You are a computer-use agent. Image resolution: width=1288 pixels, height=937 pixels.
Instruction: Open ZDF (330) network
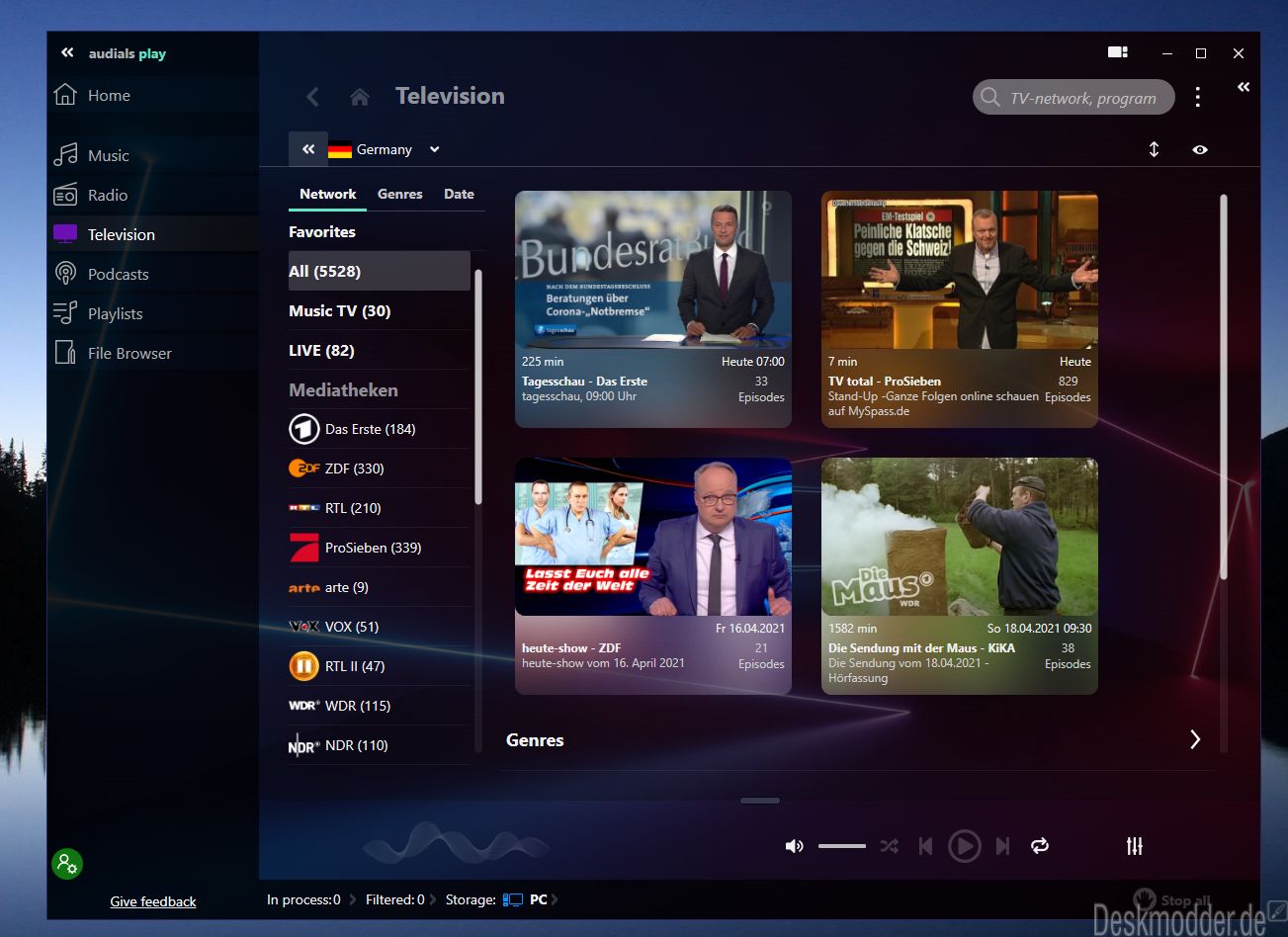(x=380, y=468)
